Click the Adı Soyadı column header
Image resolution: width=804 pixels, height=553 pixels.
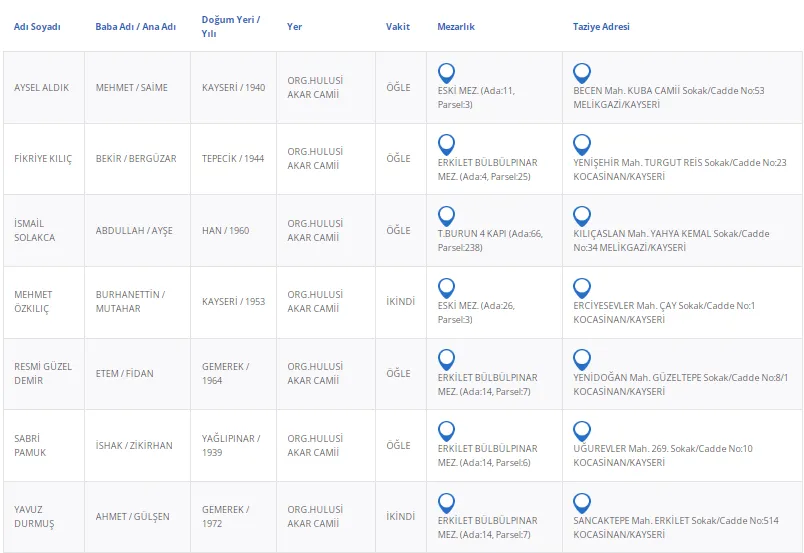(37, 27)
